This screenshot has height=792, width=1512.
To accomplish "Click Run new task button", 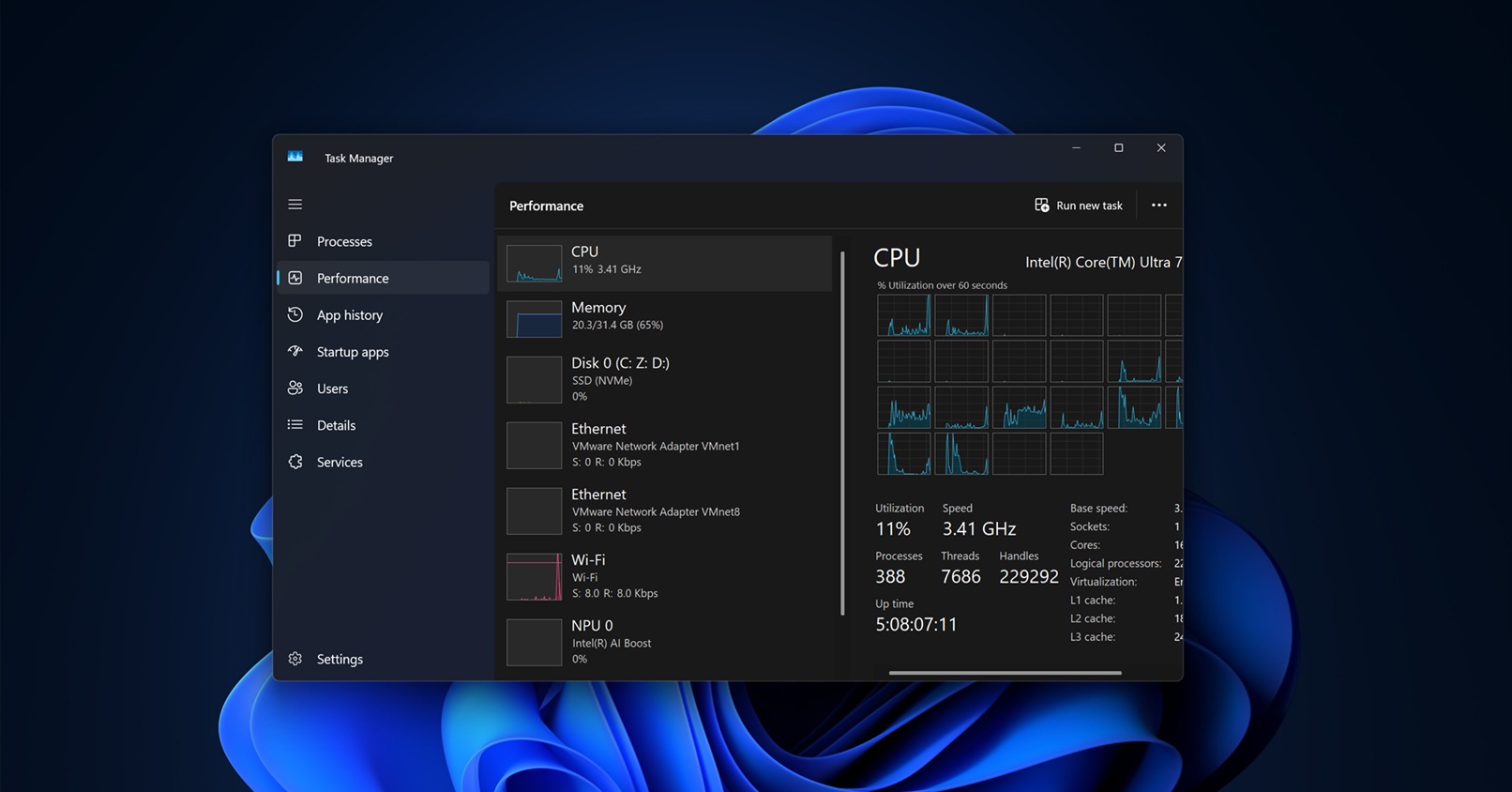I will coord(1079,206).
